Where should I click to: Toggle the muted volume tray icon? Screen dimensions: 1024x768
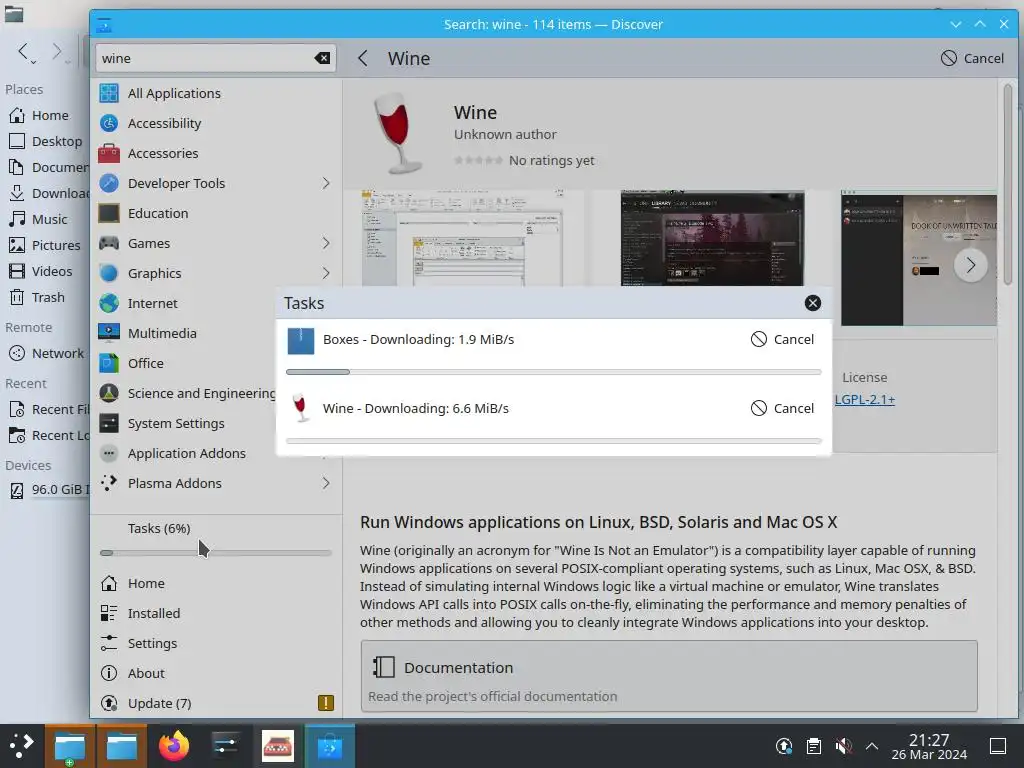tap(843, 746)
